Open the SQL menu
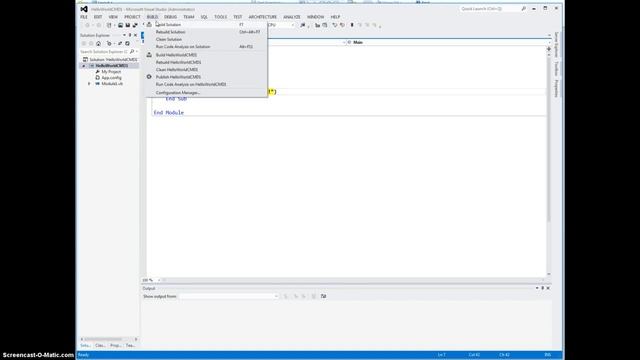Screen dimensions: 640x360 tap(204, 17)
